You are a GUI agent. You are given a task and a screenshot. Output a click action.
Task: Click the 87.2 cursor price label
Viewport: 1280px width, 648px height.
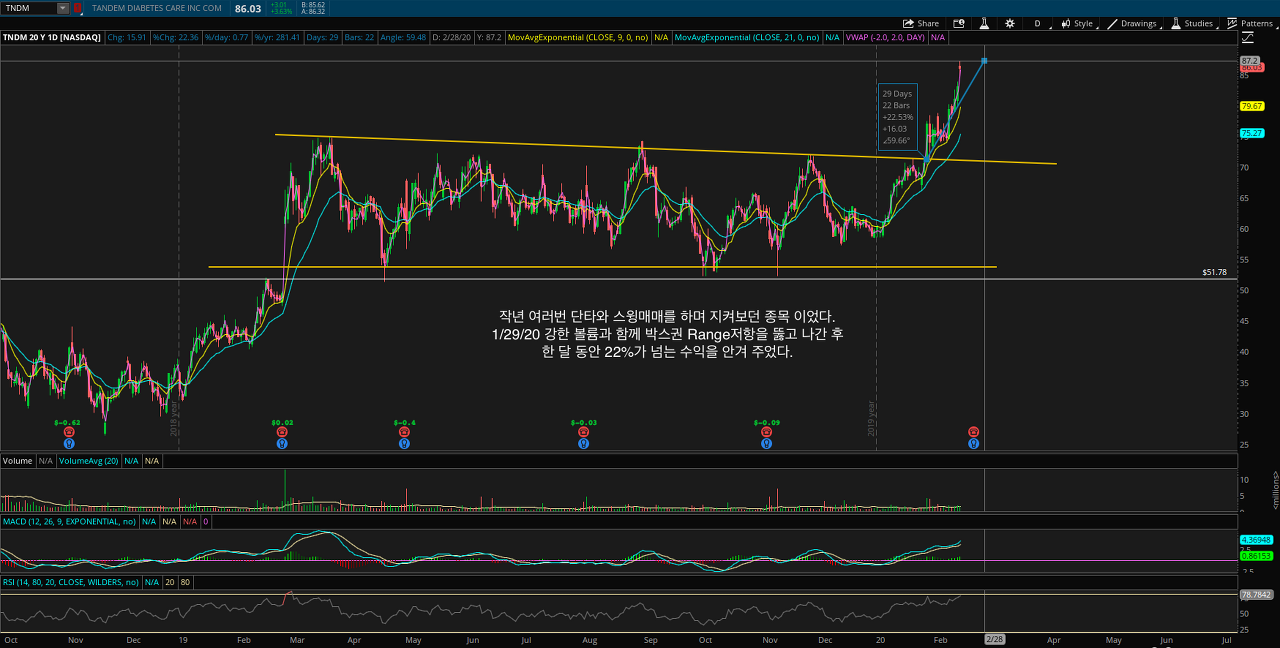coord(1250,61)
